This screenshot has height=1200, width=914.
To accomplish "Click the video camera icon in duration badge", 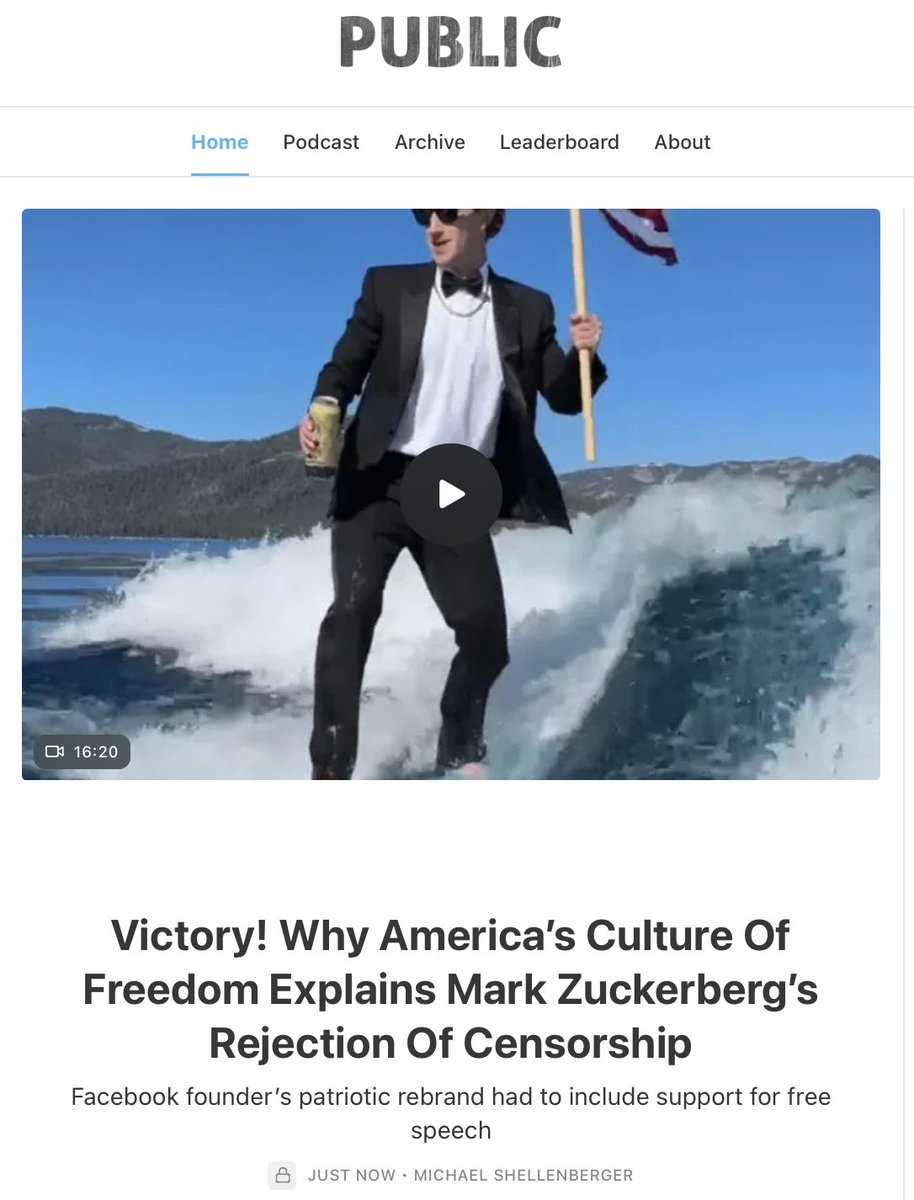I will [55, 751].
